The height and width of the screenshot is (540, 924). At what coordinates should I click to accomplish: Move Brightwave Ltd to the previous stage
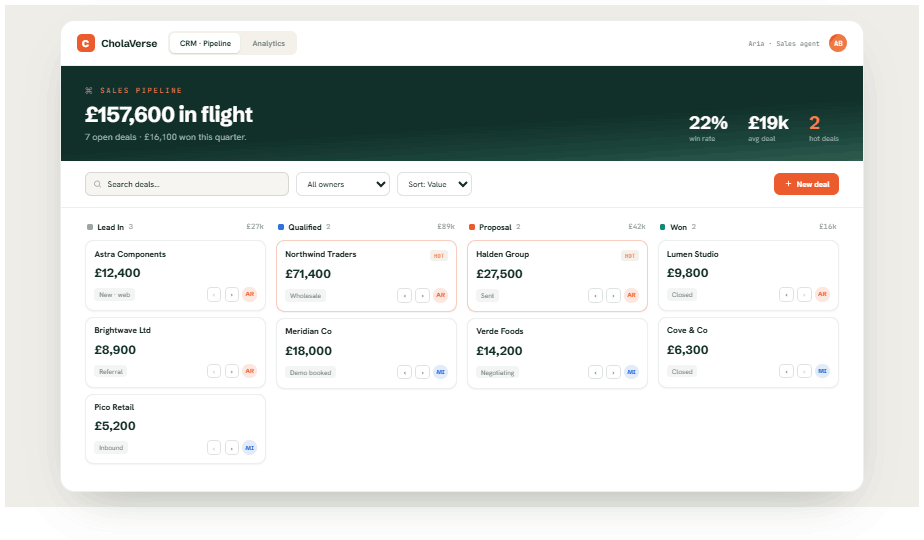[x=214, y=371]
